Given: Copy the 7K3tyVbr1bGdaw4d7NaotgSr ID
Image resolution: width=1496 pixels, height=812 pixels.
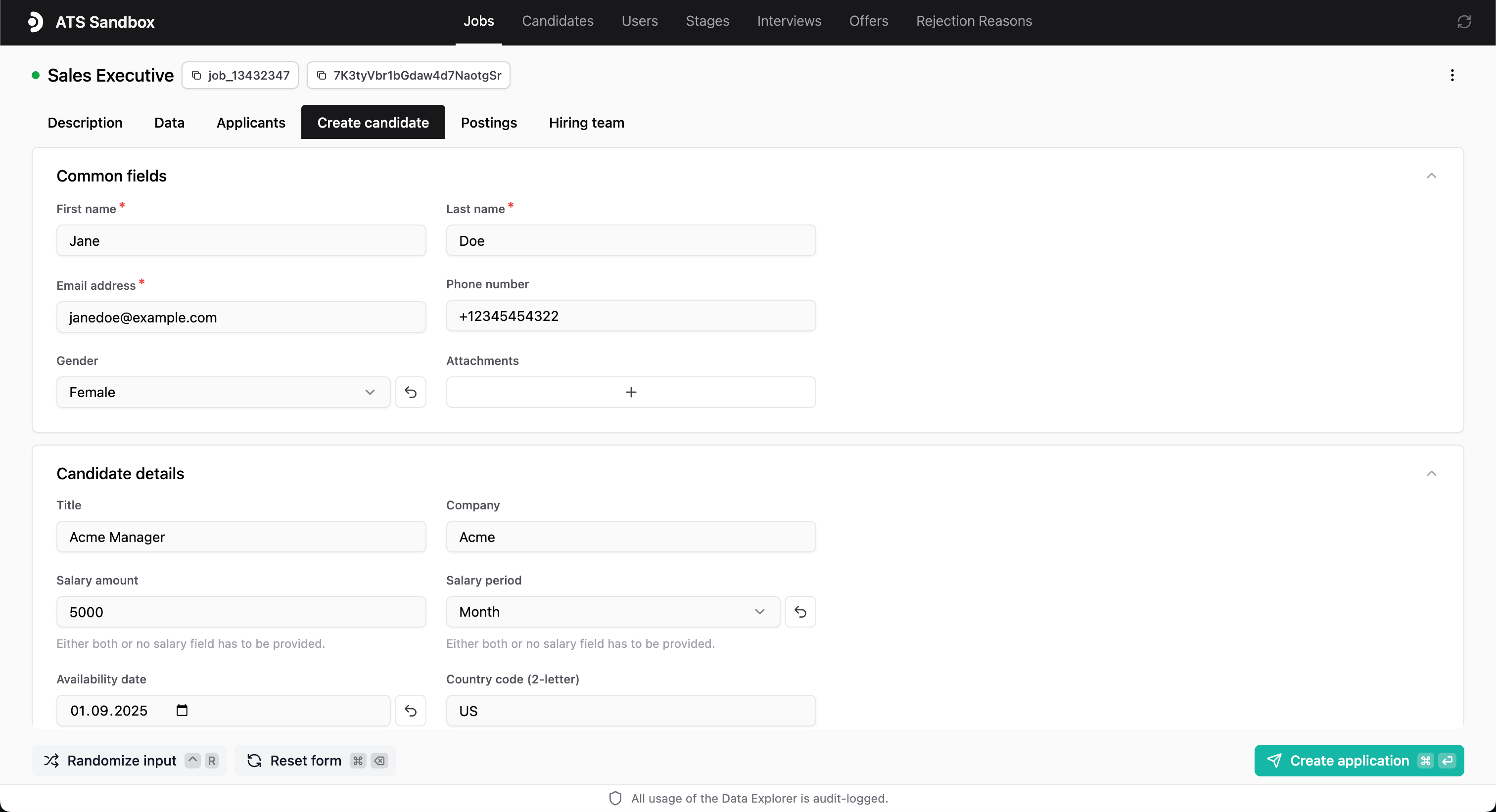Looking at the screenshot, I should click(x=409, y=76).
